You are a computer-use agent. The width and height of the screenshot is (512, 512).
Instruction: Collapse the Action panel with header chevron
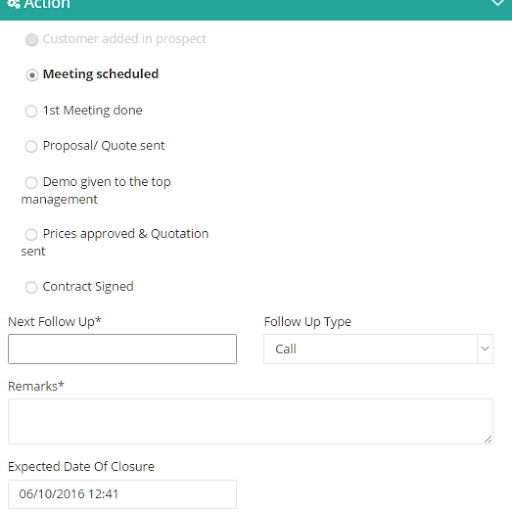[x=498, y=3]
